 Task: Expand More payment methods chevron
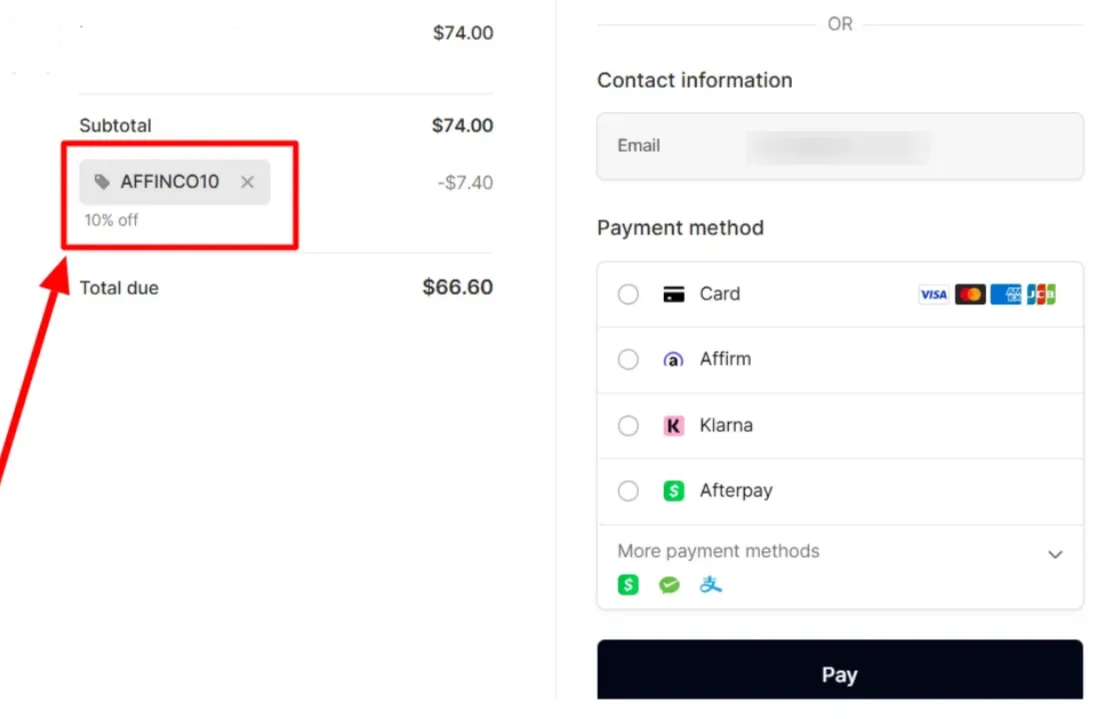(x=1055, y=554)
